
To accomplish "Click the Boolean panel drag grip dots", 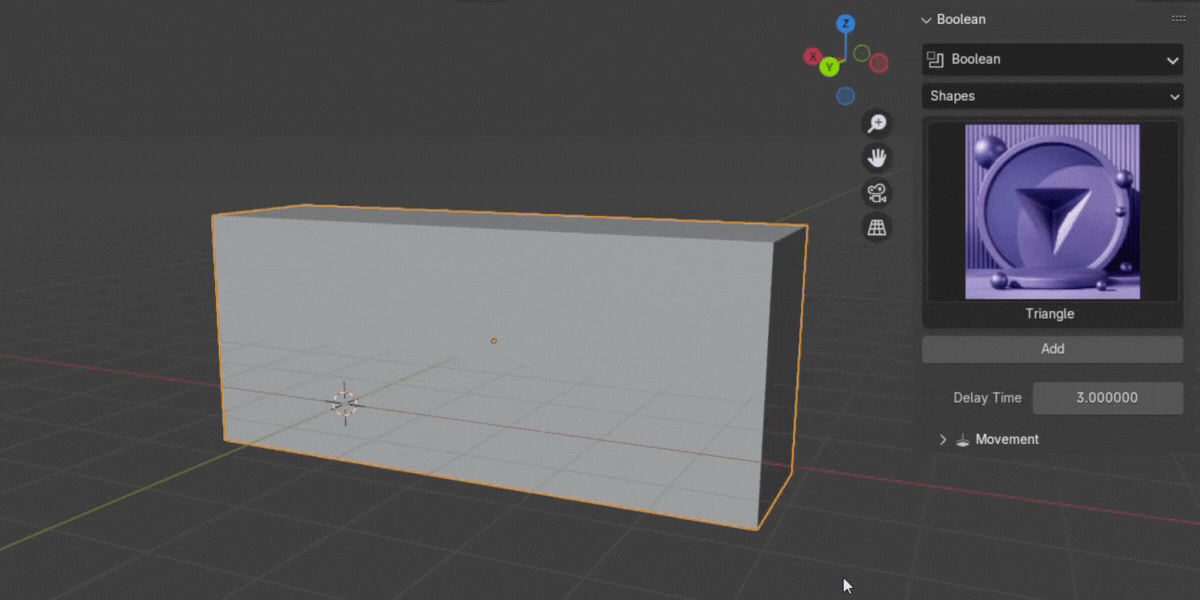I will click(1178, 19).
